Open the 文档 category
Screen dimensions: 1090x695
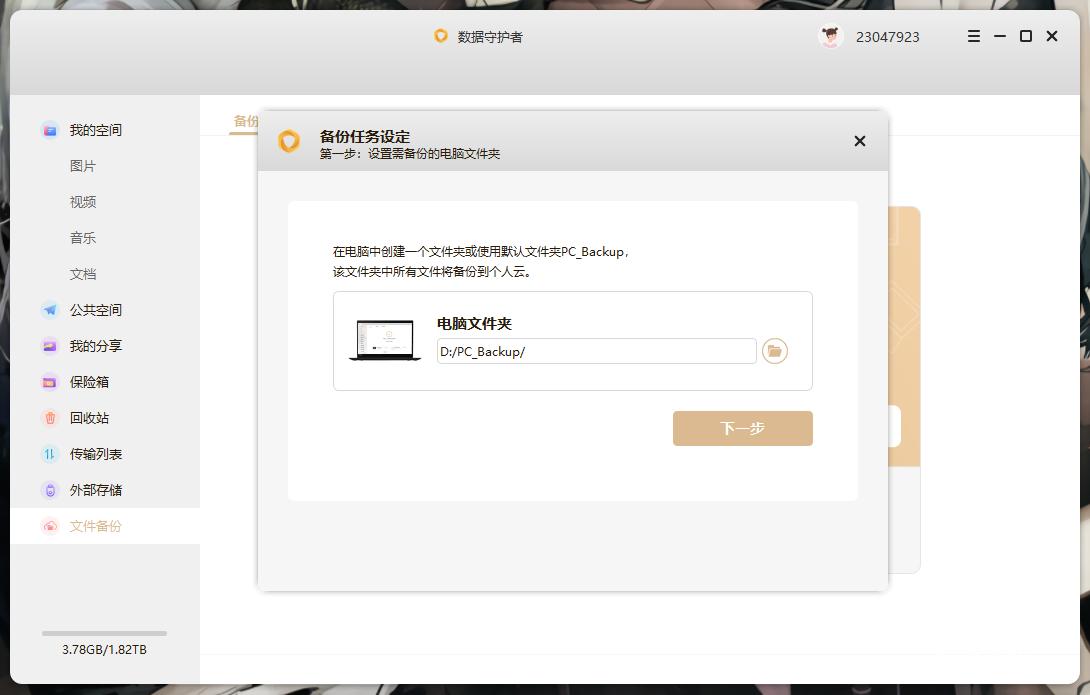coord(83,273)
